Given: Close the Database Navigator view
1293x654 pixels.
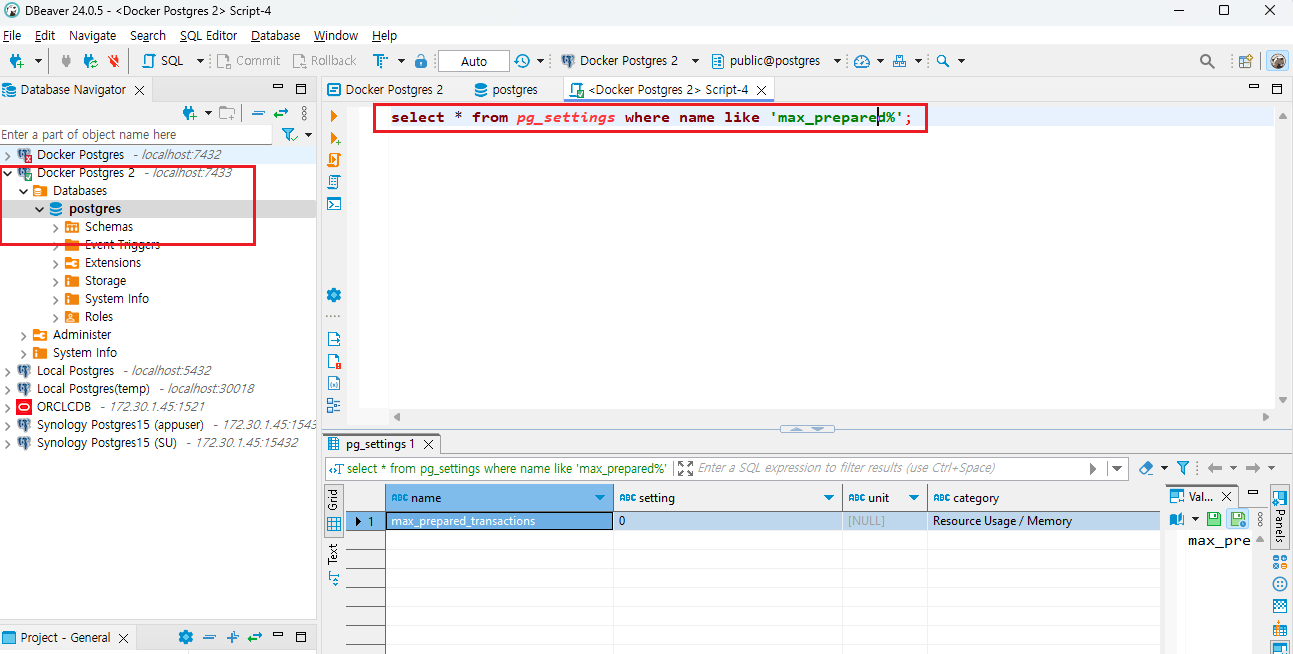Looking at the screenshot, I should tap(139, 90).
